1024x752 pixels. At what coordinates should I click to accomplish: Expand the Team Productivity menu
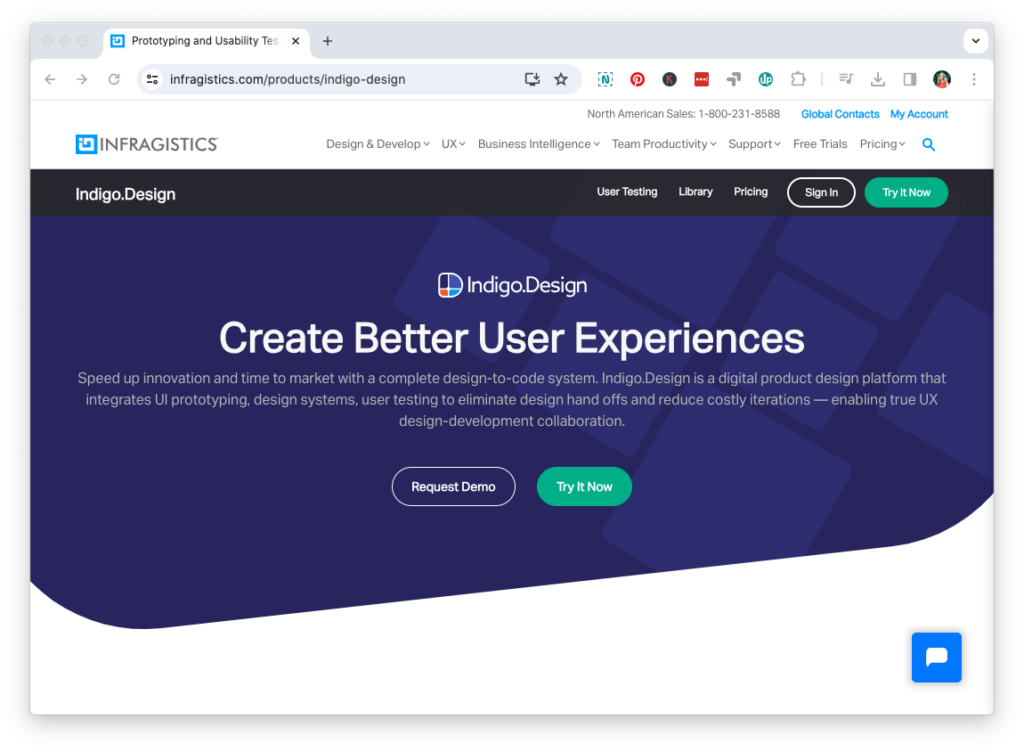664,144
